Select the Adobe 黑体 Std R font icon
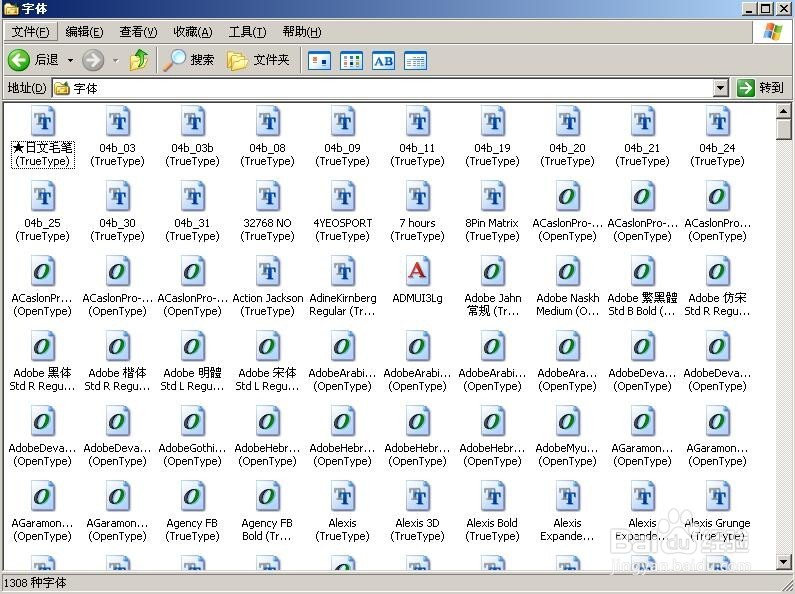Screen dimensions: 795x594 pos(43,346)
